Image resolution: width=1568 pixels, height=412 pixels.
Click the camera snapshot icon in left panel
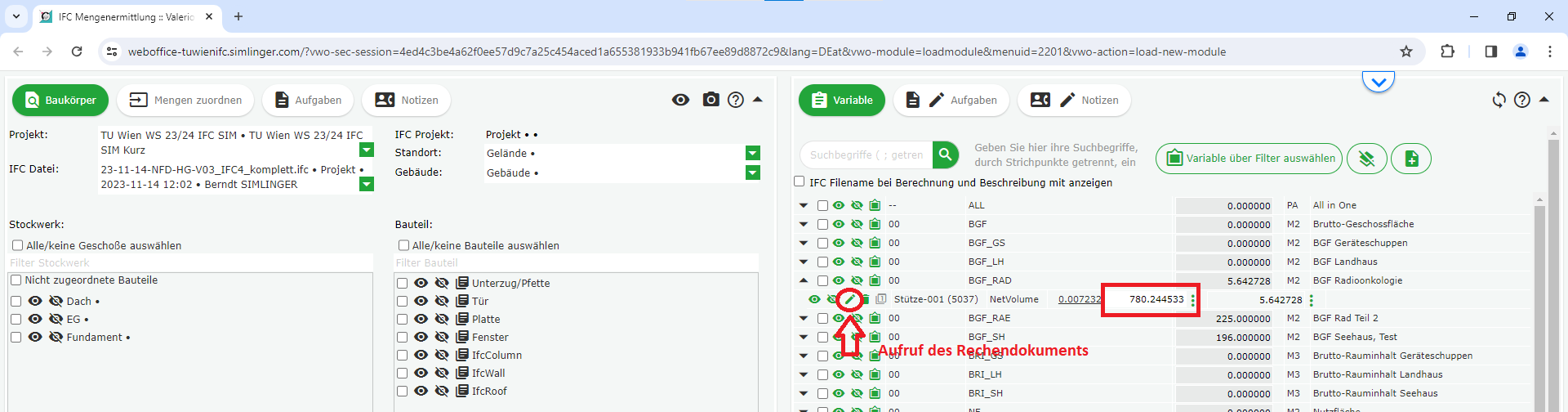point(710,100)
